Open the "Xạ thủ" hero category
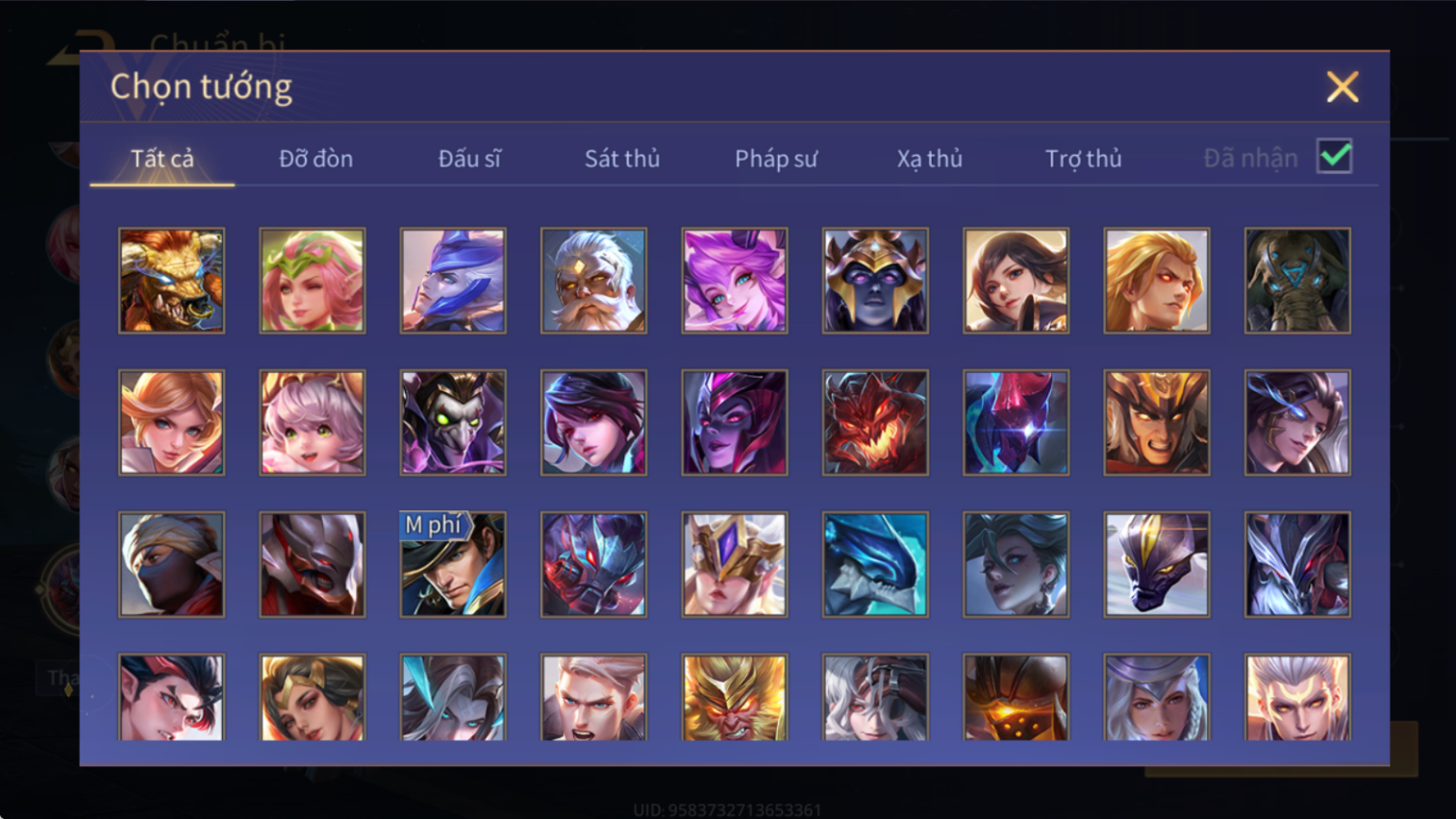This screenshot has width=1456, height=819. pyautogui.click(x=930, y=159)
